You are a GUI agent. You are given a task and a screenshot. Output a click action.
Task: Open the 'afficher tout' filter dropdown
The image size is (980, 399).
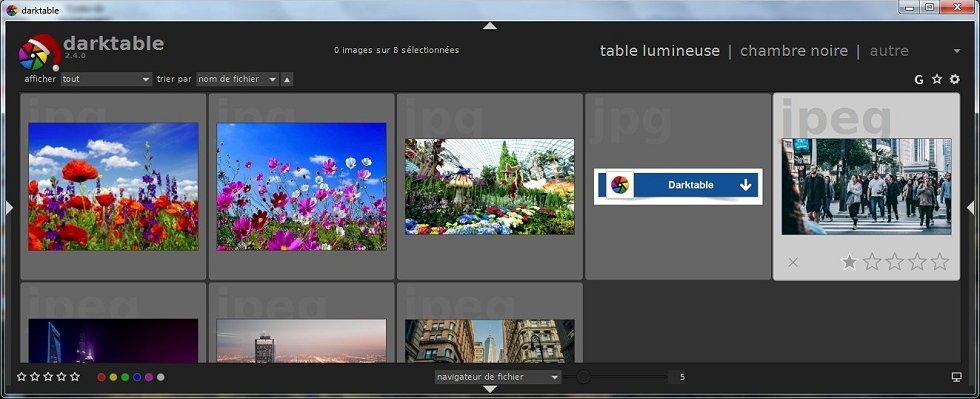point(106,79)
